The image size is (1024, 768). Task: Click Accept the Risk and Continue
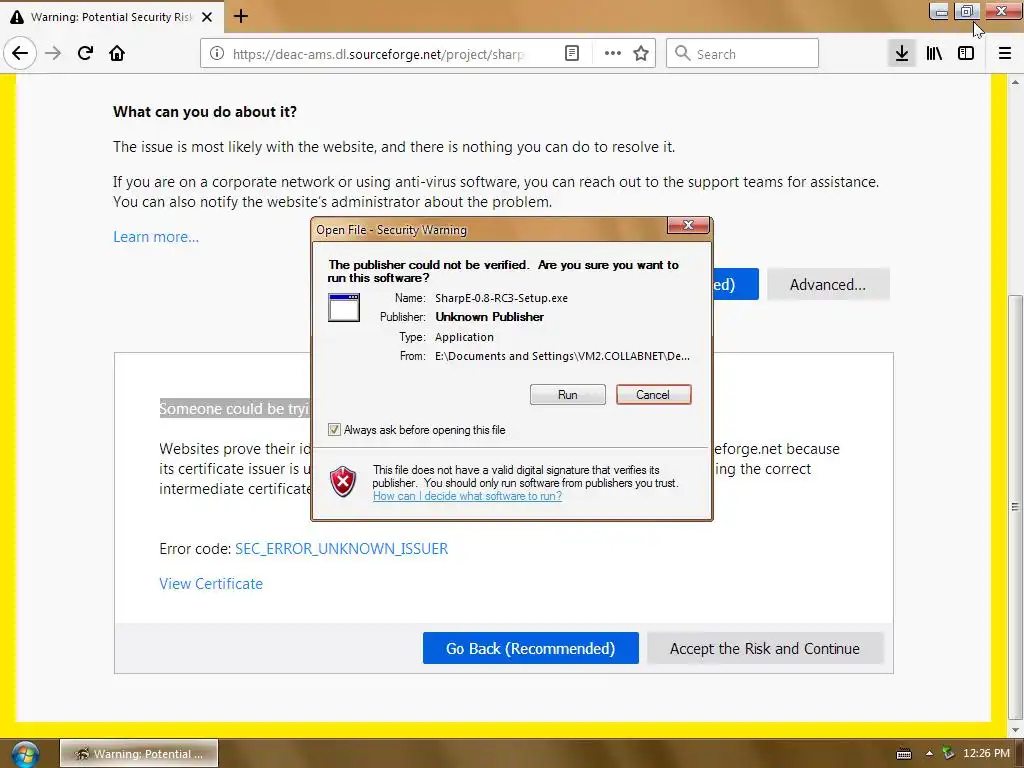tap(765, 648)
